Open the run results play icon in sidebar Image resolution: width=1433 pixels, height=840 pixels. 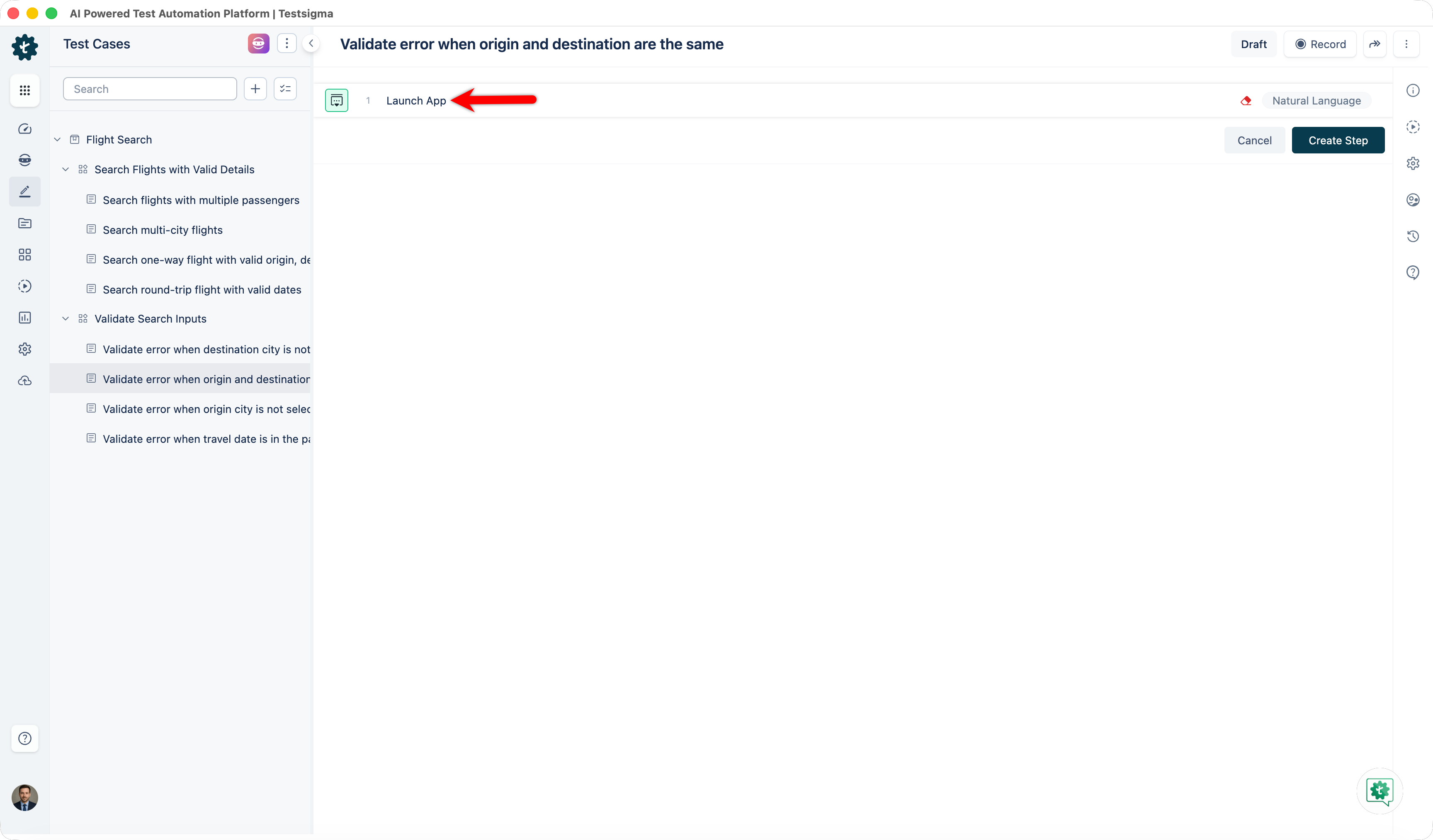point(24,286)
